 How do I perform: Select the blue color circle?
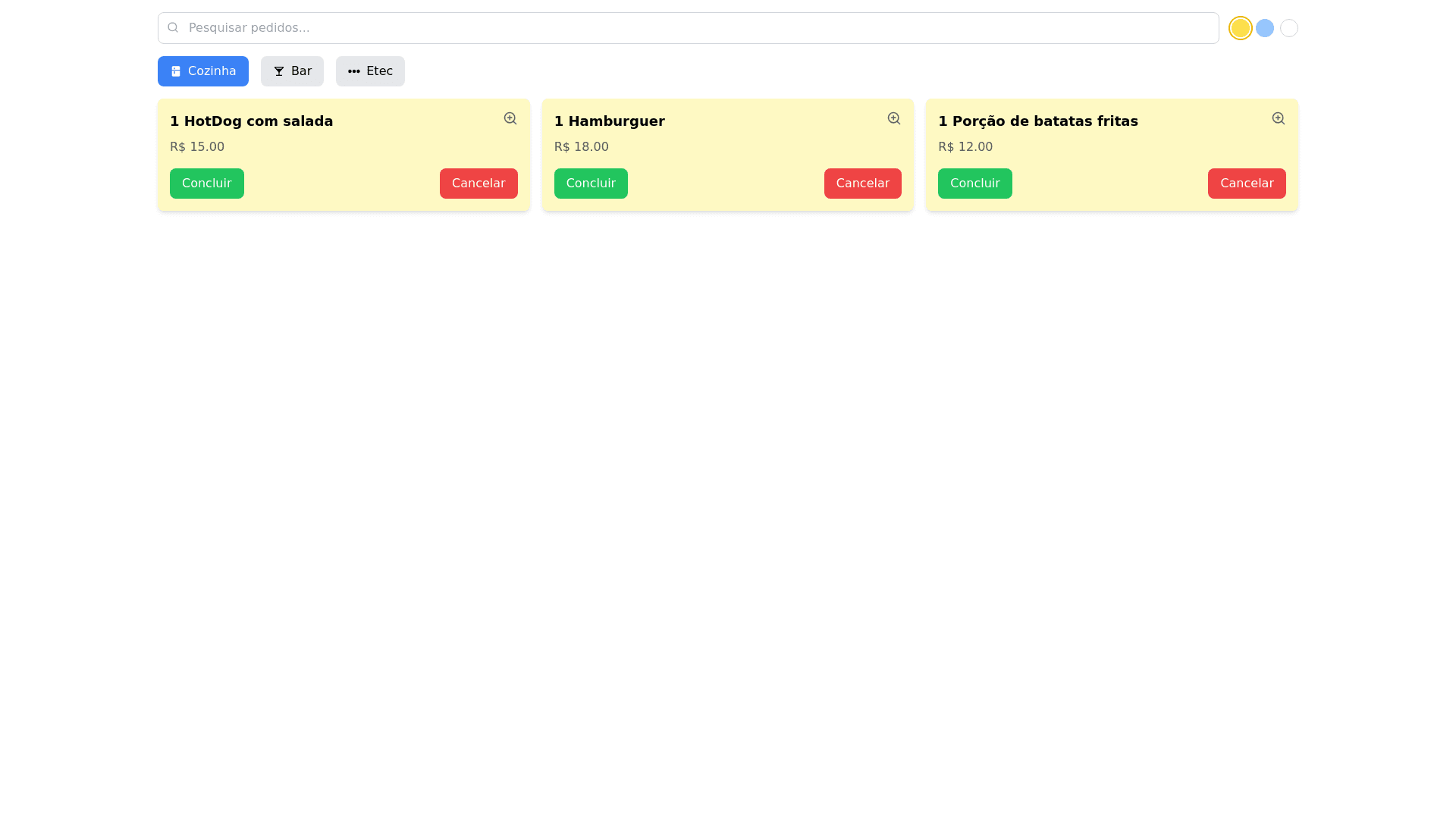1264,28
